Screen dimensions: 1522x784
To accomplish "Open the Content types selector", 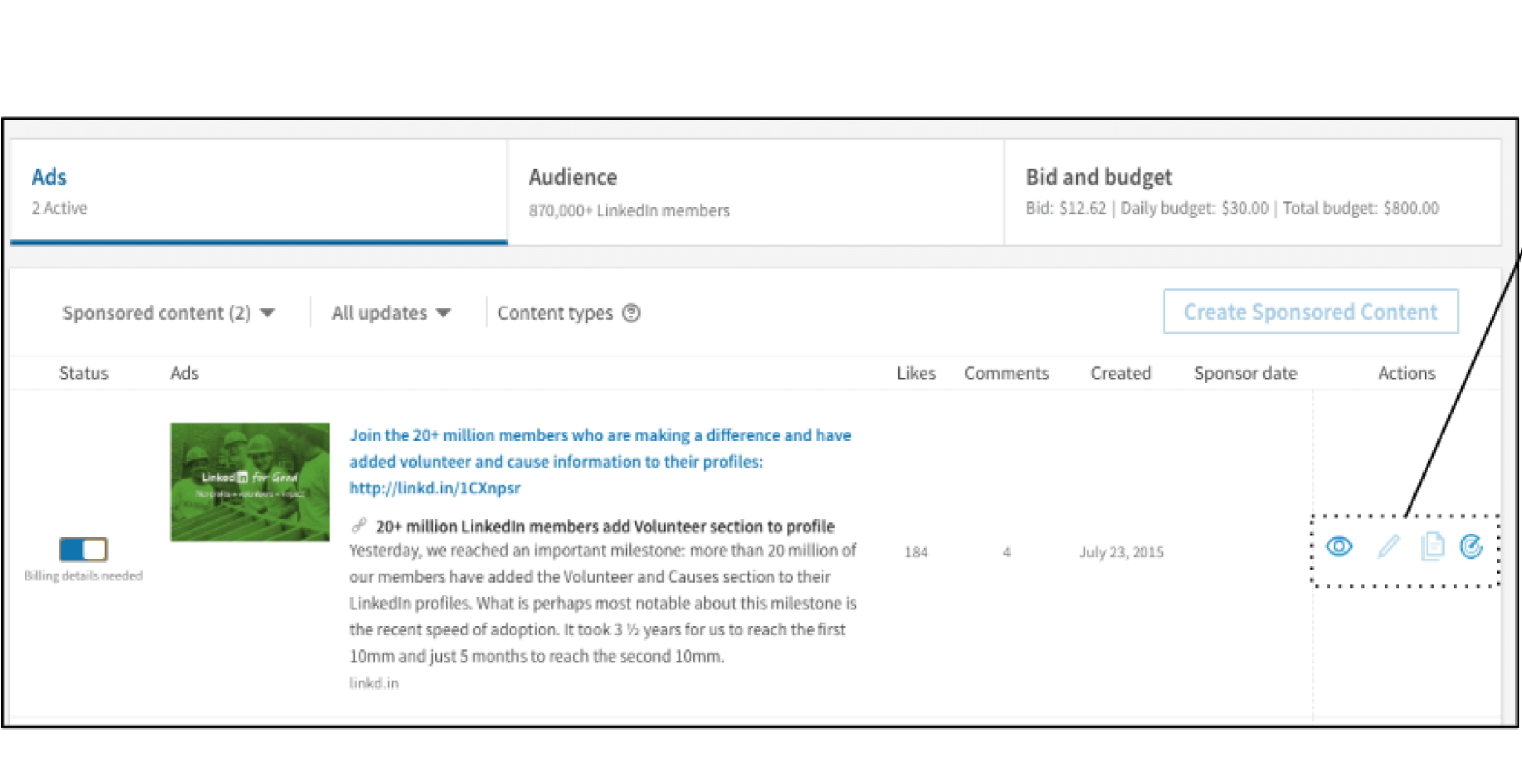I will click(555, 313).
